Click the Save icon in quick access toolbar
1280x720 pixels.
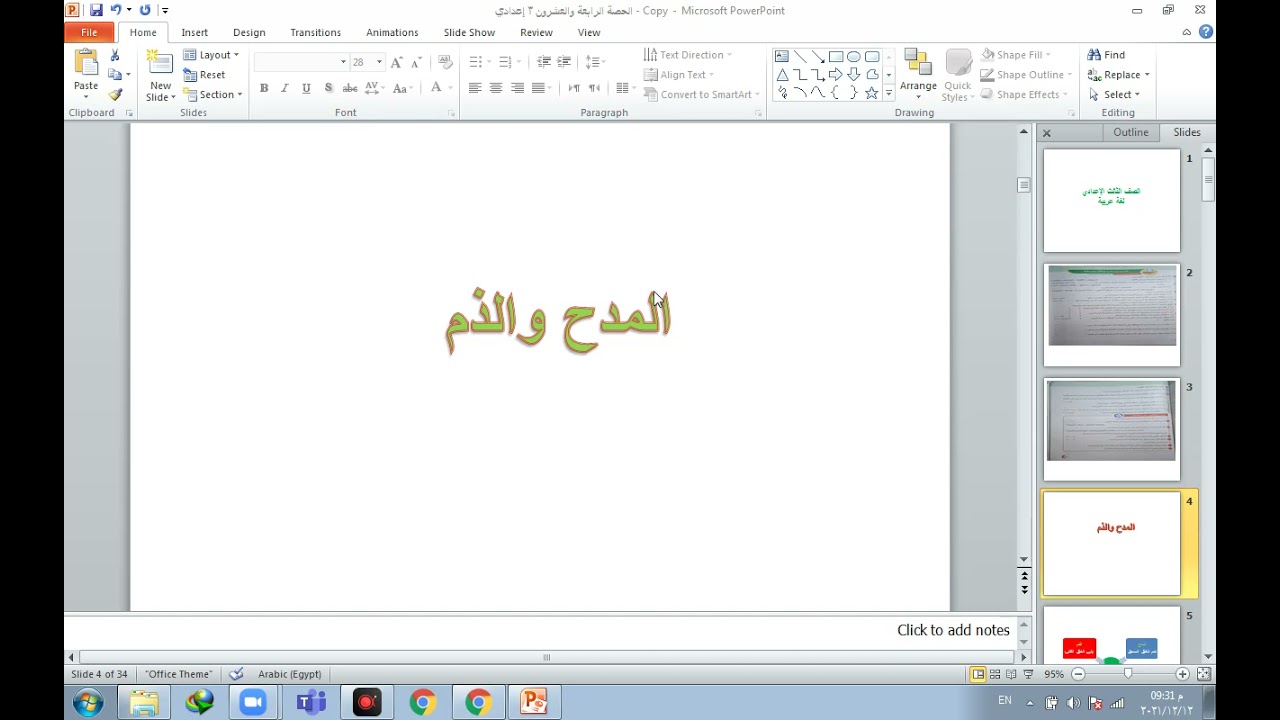[x=96, y=10]
